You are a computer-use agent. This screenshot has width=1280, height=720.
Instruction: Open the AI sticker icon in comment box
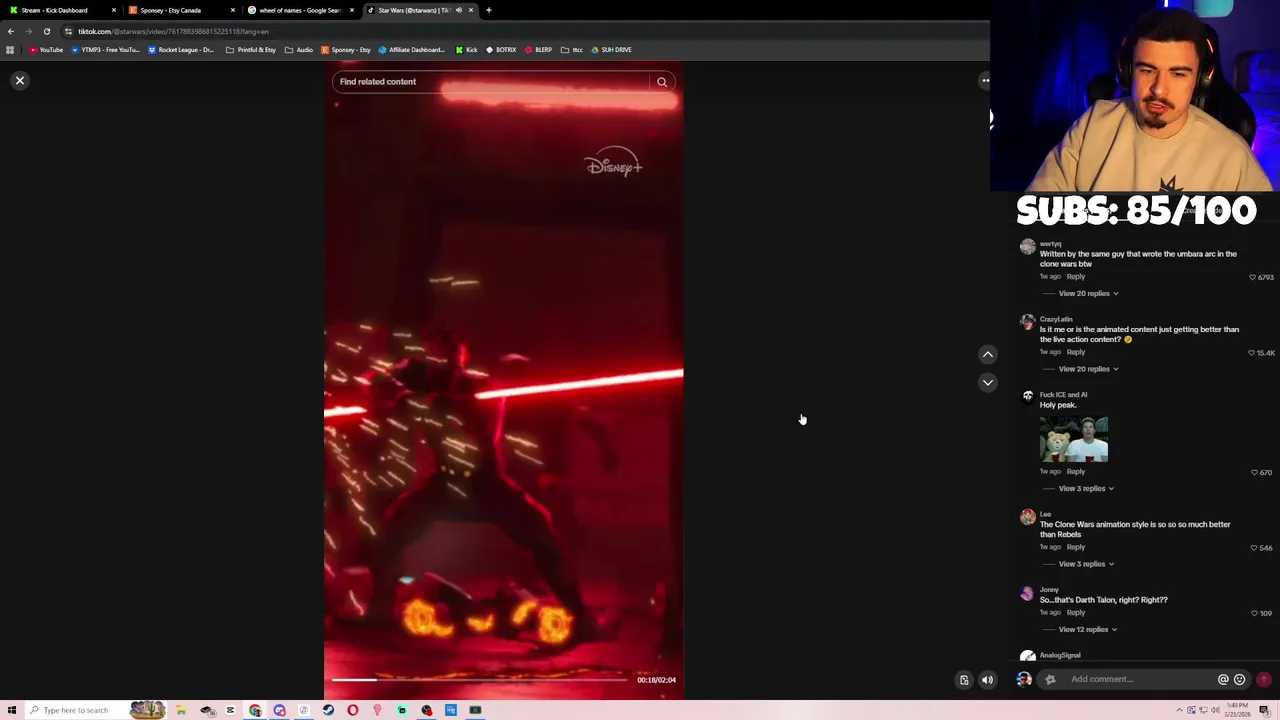point(1050,679)
